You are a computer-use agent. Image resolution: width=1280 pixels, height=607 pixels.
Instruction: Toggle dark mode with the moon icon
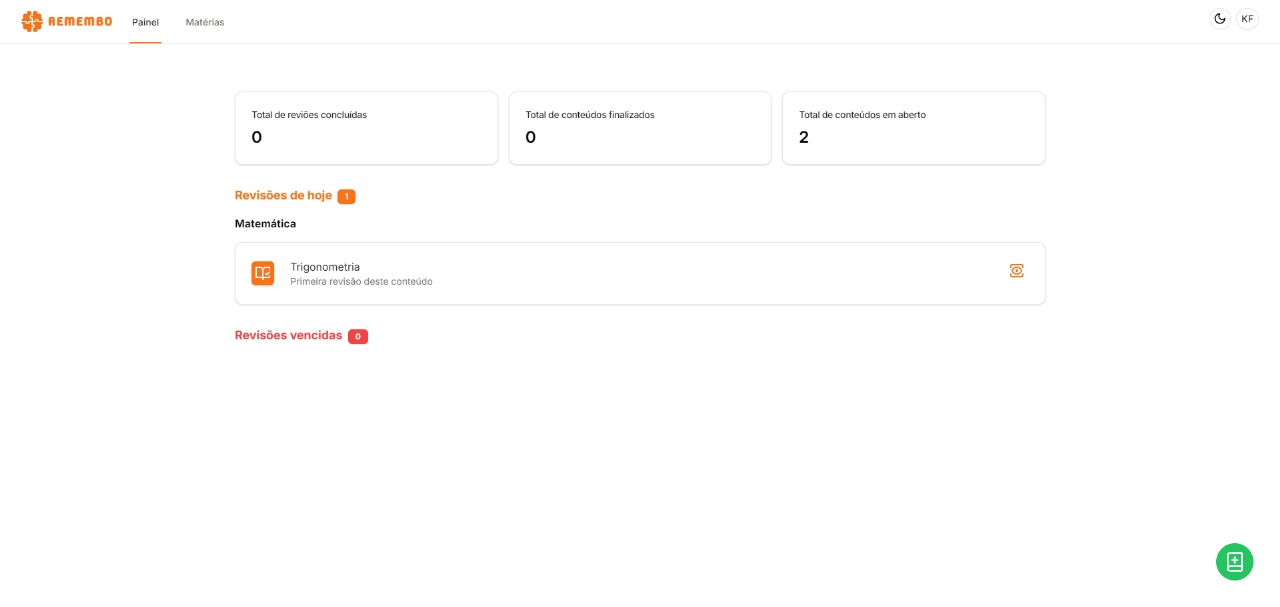click(x=1219, y=19)
